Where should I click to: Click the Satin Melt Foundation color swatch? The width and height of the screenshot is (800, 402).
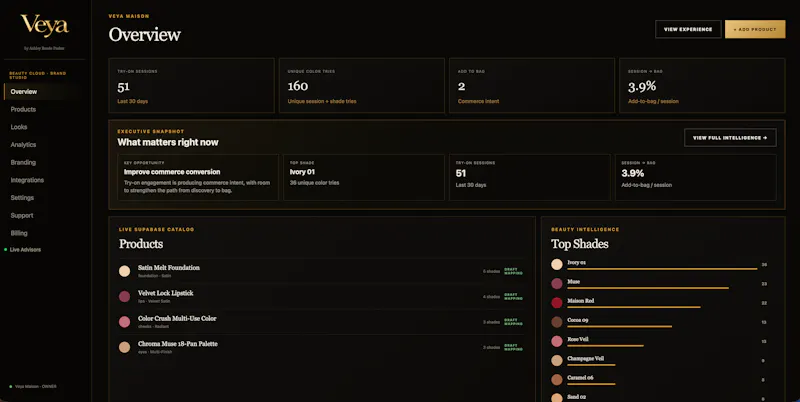point(124,271)
